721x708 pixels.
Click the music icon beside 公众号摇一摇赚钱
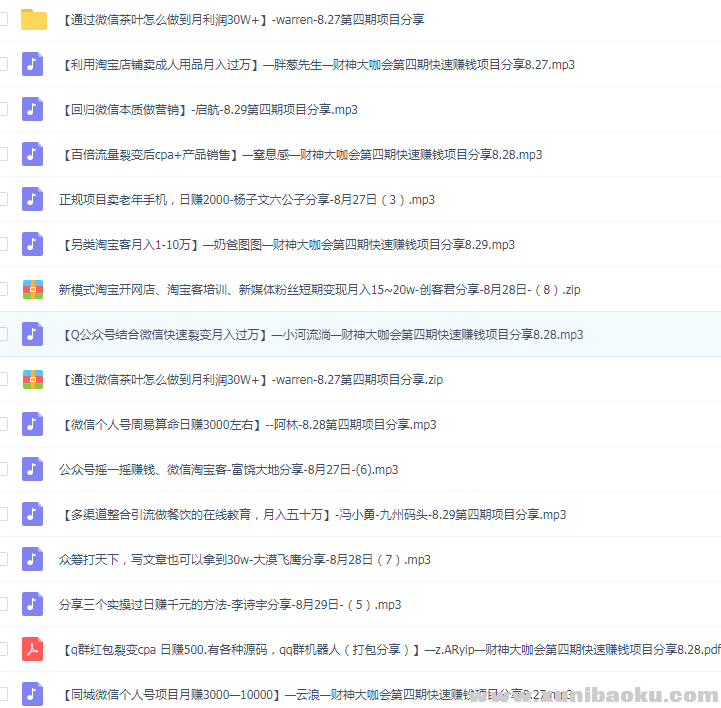click(34, 469)
